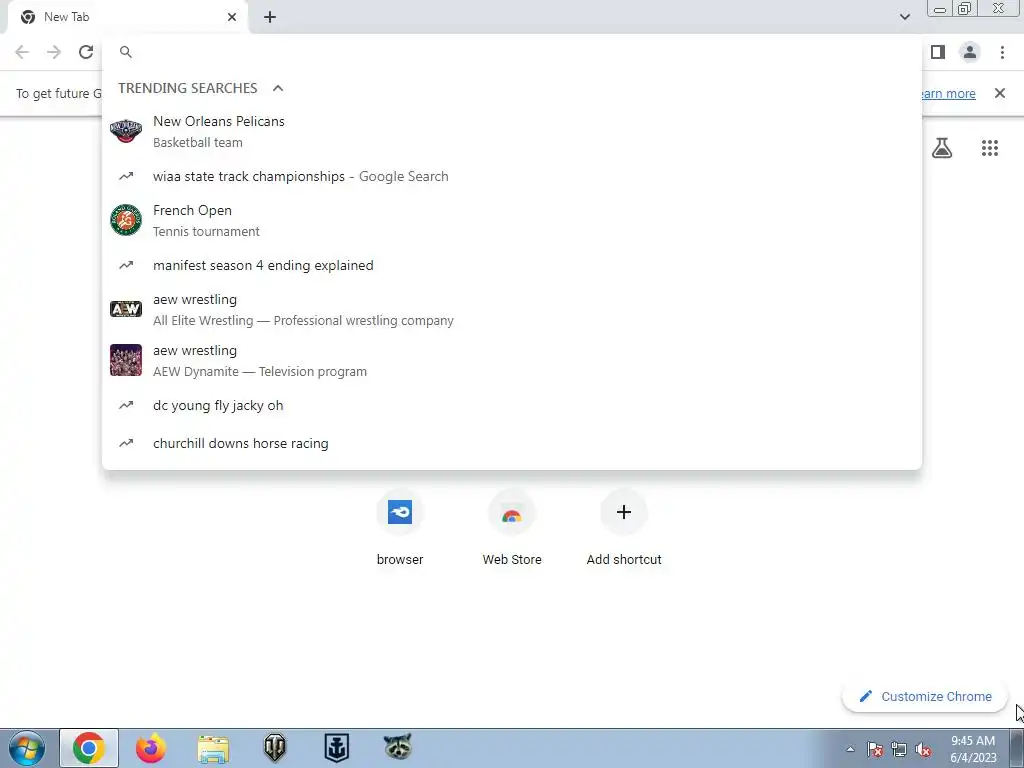Click the trending arrow icon beside churchill downs
The image size is (1024, 768).
coord(126,443)
